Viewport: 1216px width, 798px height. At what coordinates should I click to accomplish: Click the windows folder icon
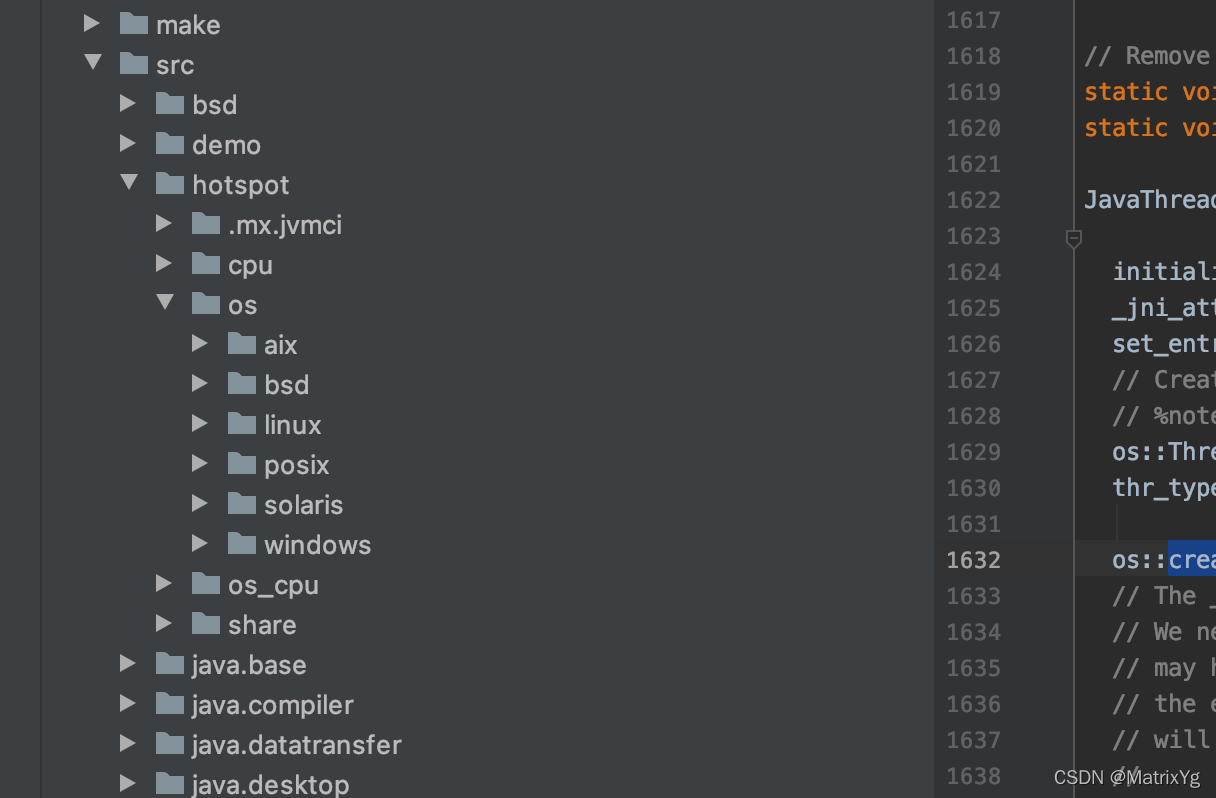pos(242,544)
